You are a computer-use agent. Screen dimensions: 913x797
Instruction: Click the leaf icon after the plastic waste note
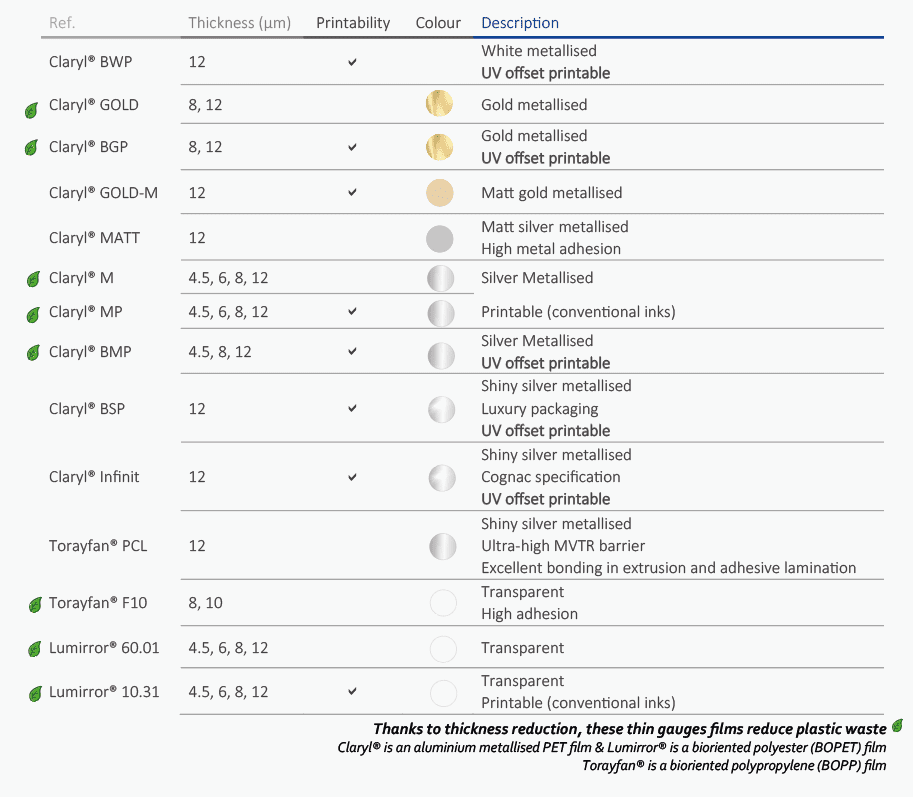click(x=897, y=725)
